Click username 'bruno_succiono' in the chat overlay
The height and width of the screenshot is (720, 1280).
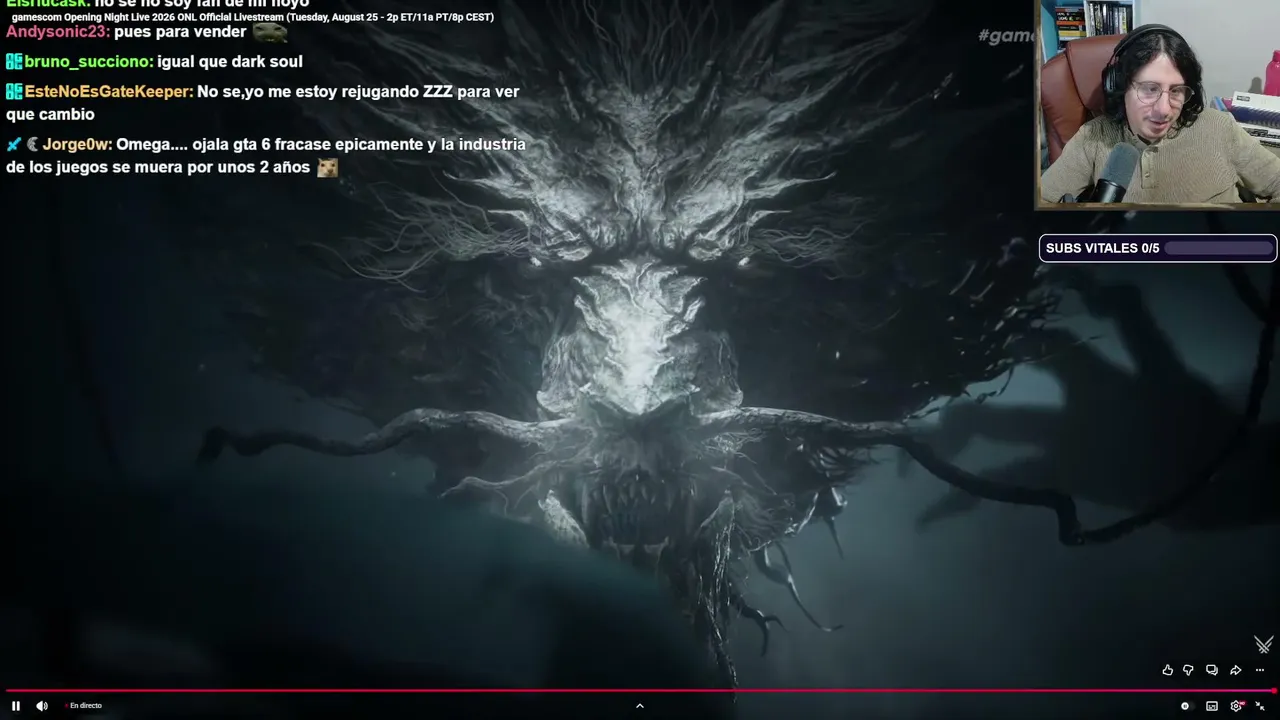coord(89,62)
